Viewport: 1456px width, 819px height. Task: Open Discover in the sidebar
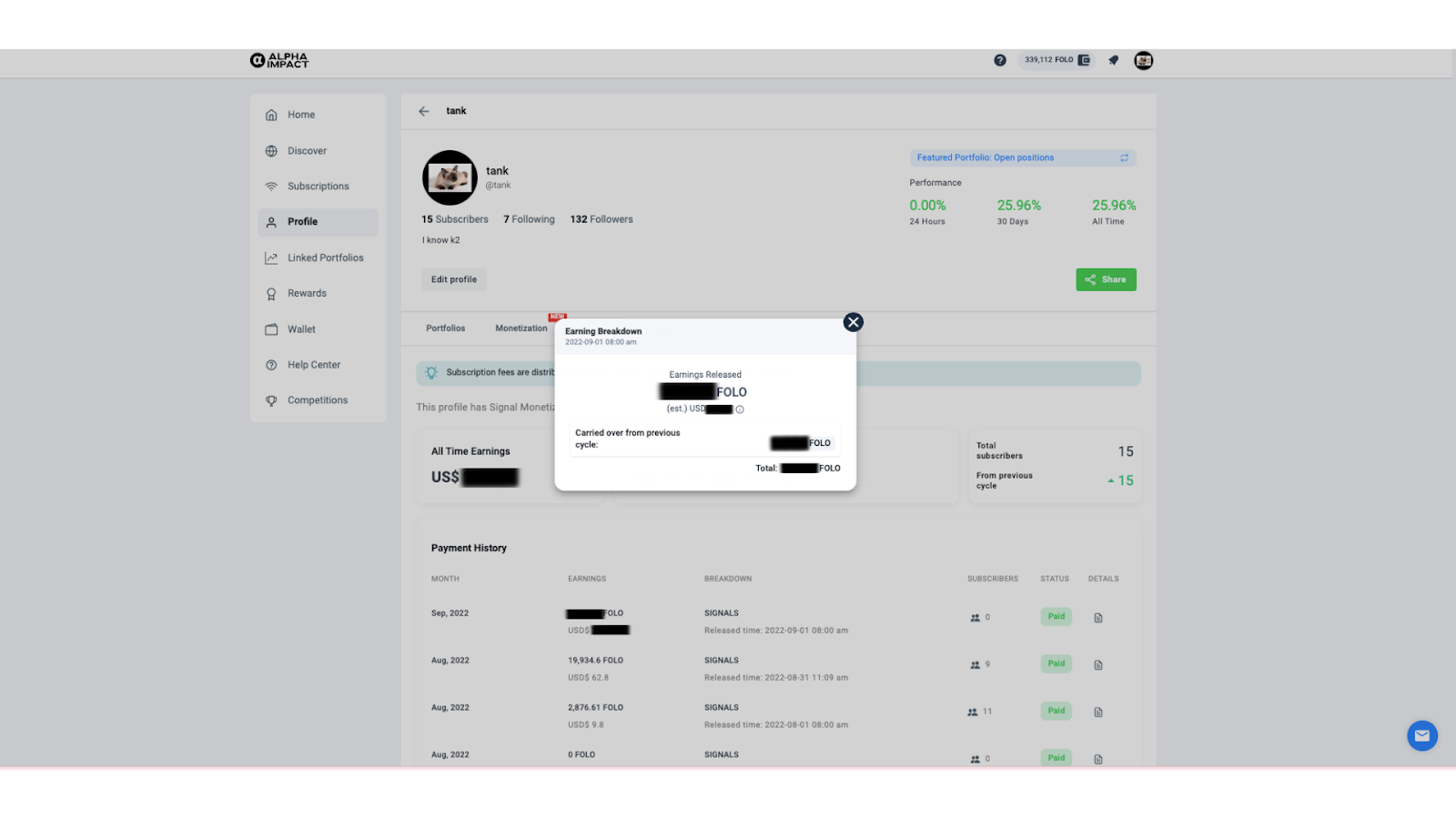(x=318, y=151)
